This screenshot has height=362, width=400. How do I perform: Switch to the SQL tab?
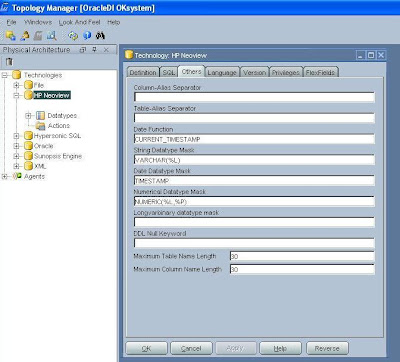(169, 72)
